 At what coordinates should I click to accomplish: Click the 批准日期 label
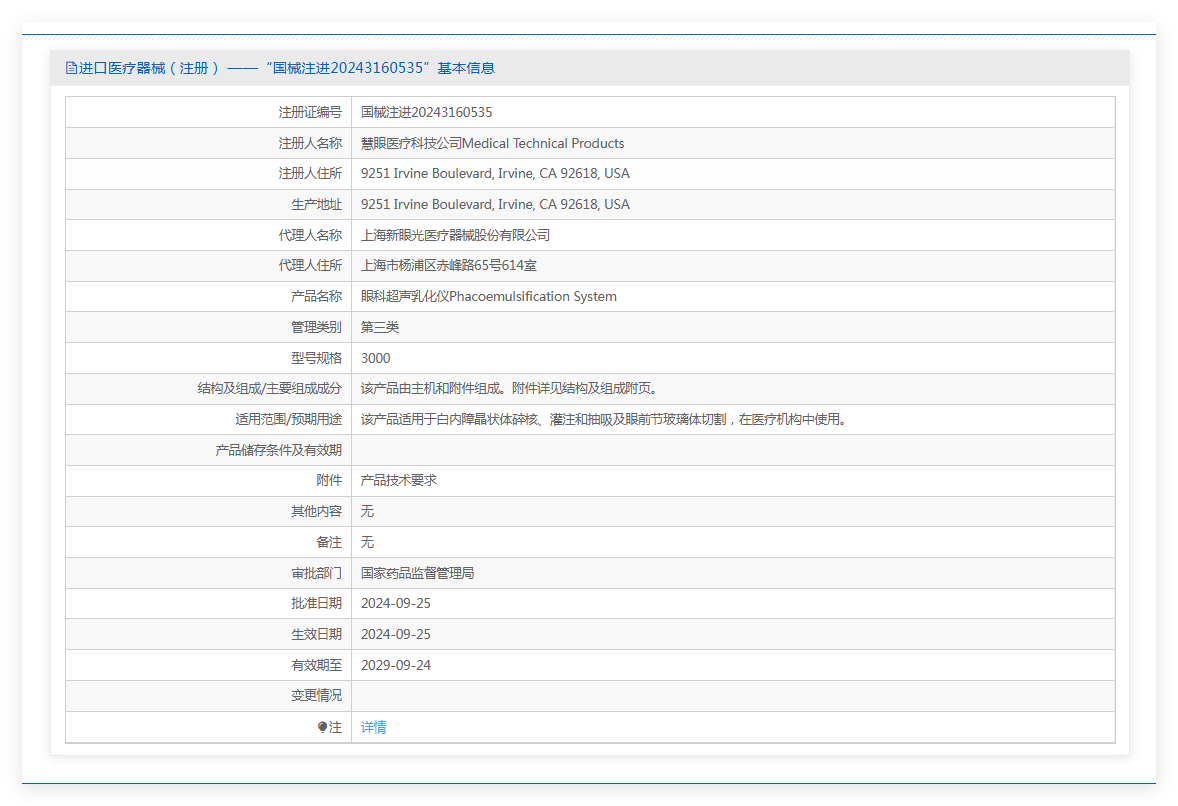316,604
